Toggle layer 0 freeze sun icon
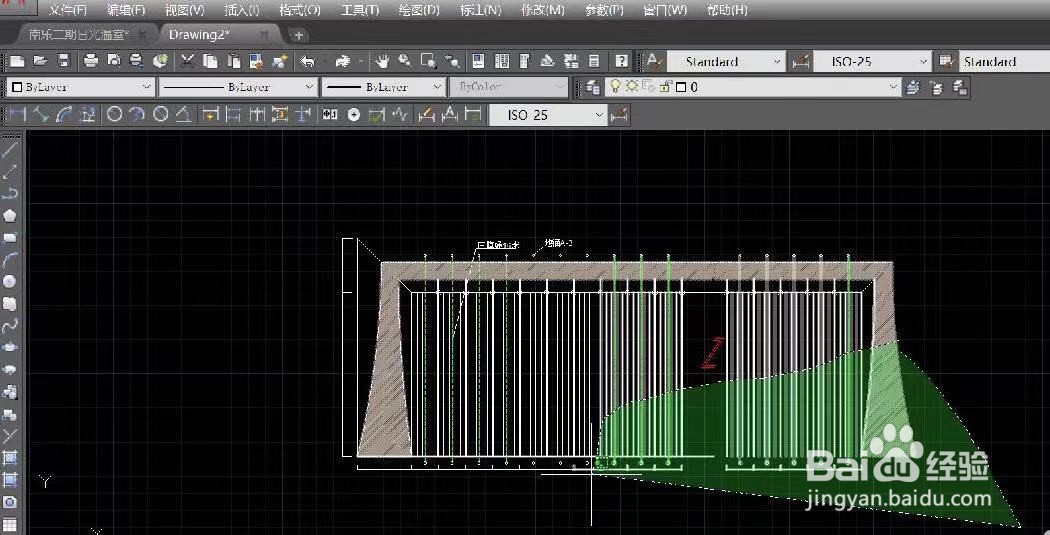This screenshot has height=535, width=1050. [631, 87]
